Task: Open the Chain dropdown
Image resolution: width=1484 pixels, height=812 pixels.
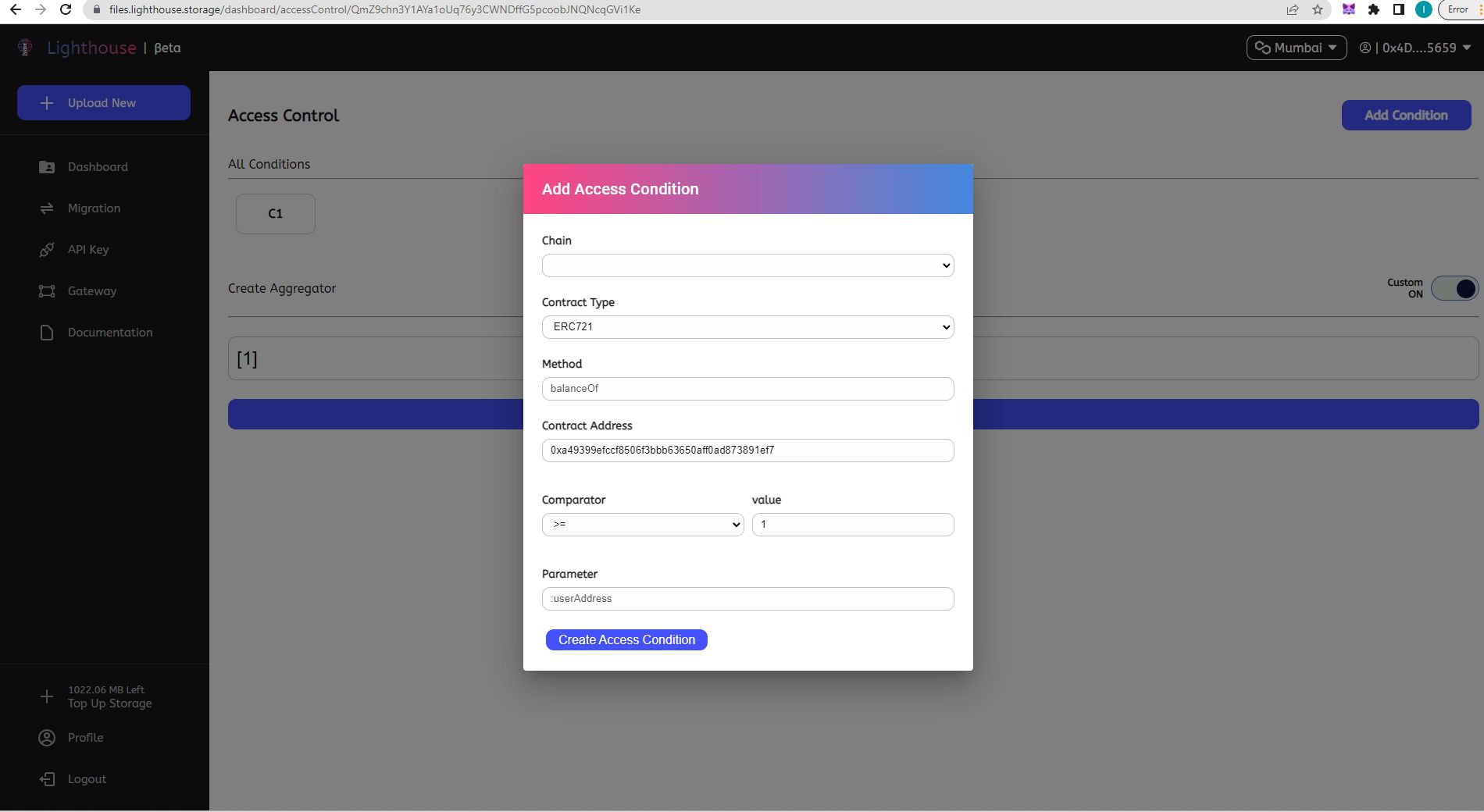Action: [x=747, y=265]
